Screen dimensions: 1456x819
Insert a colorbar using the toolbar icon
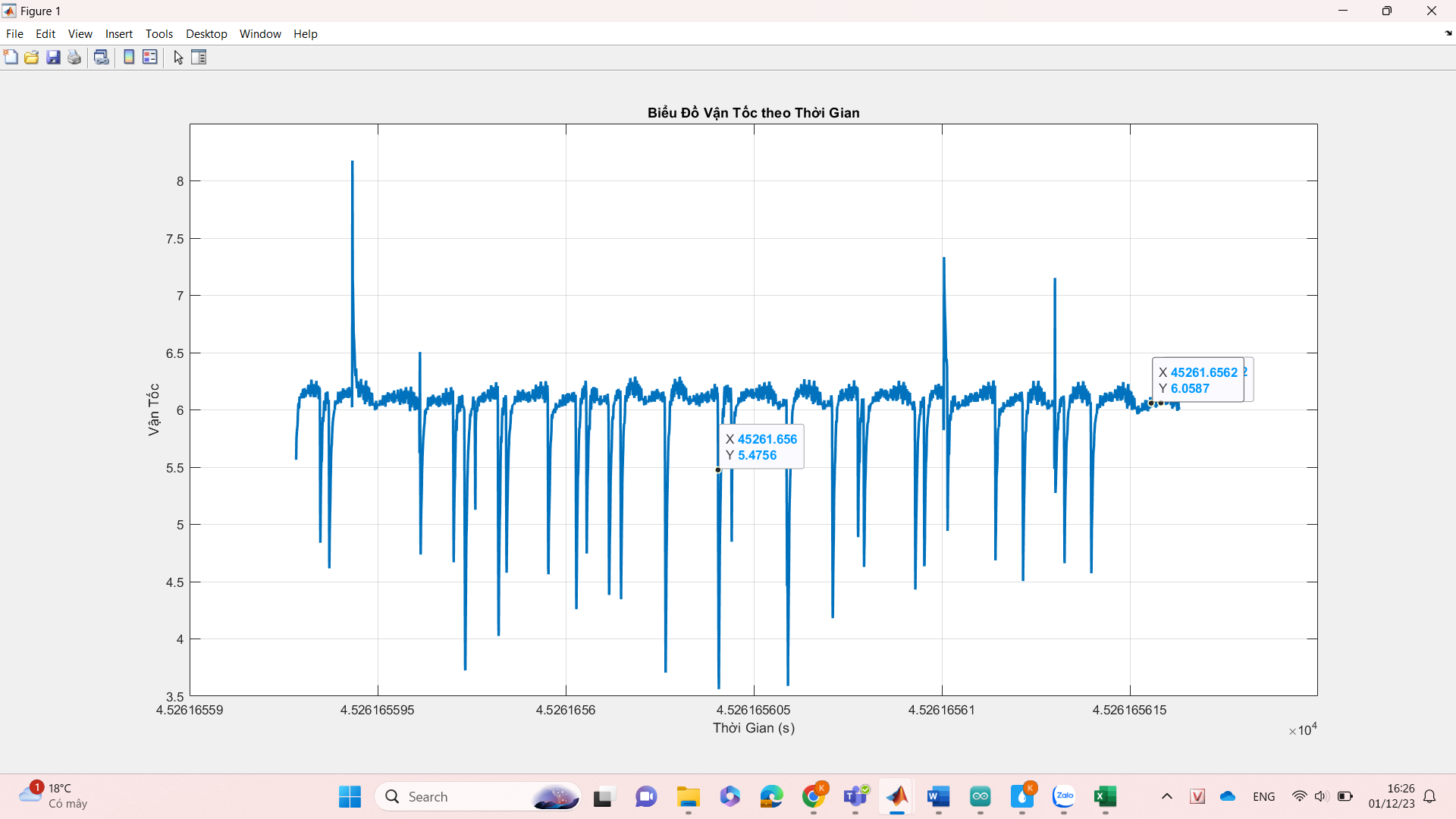(x=129, y=58)
